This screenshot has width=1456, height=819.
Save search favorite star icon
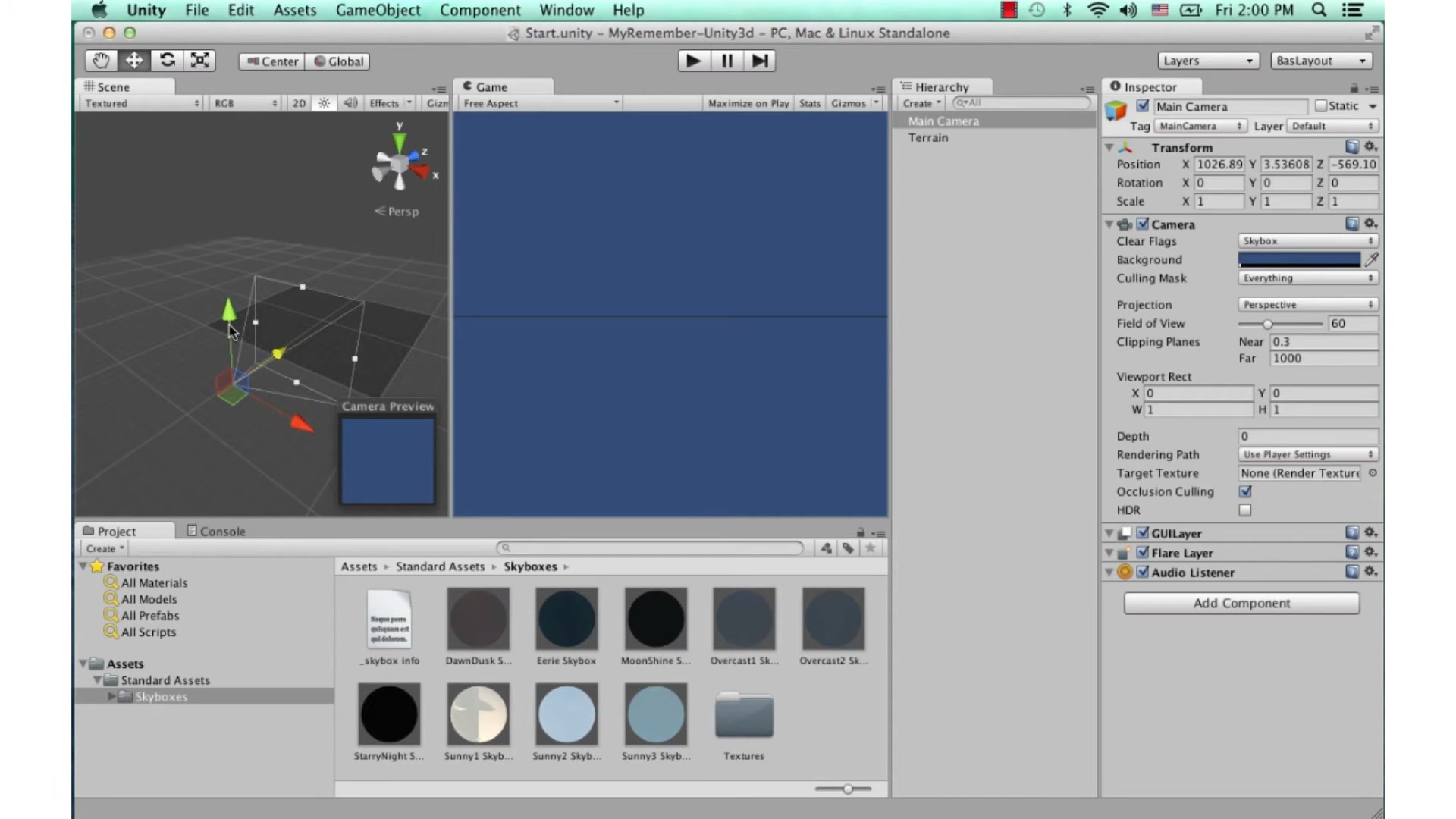(x=871, y=548)
